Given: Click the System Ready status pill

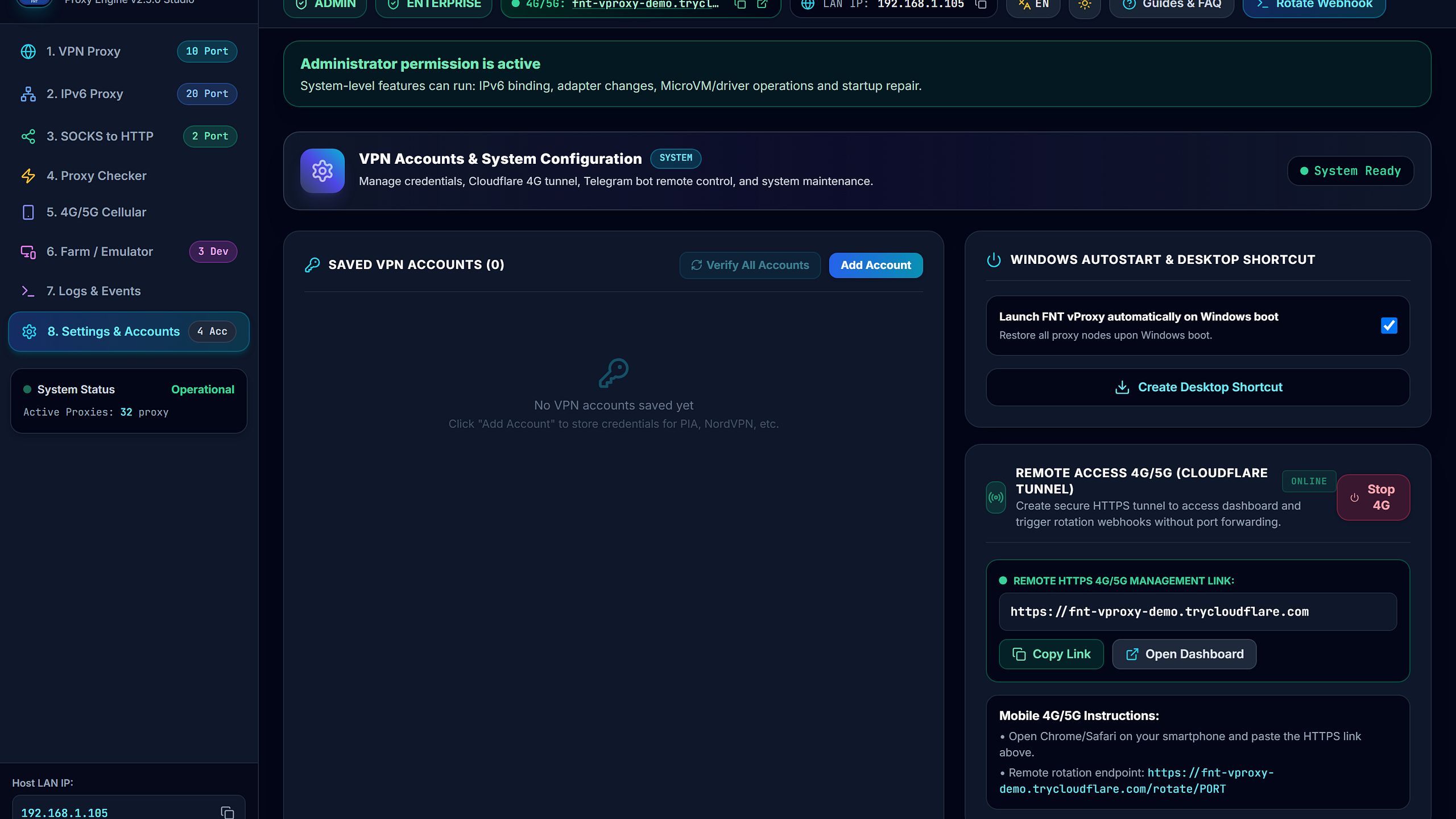Looking at the screenshot, I should pos(1350,171).
